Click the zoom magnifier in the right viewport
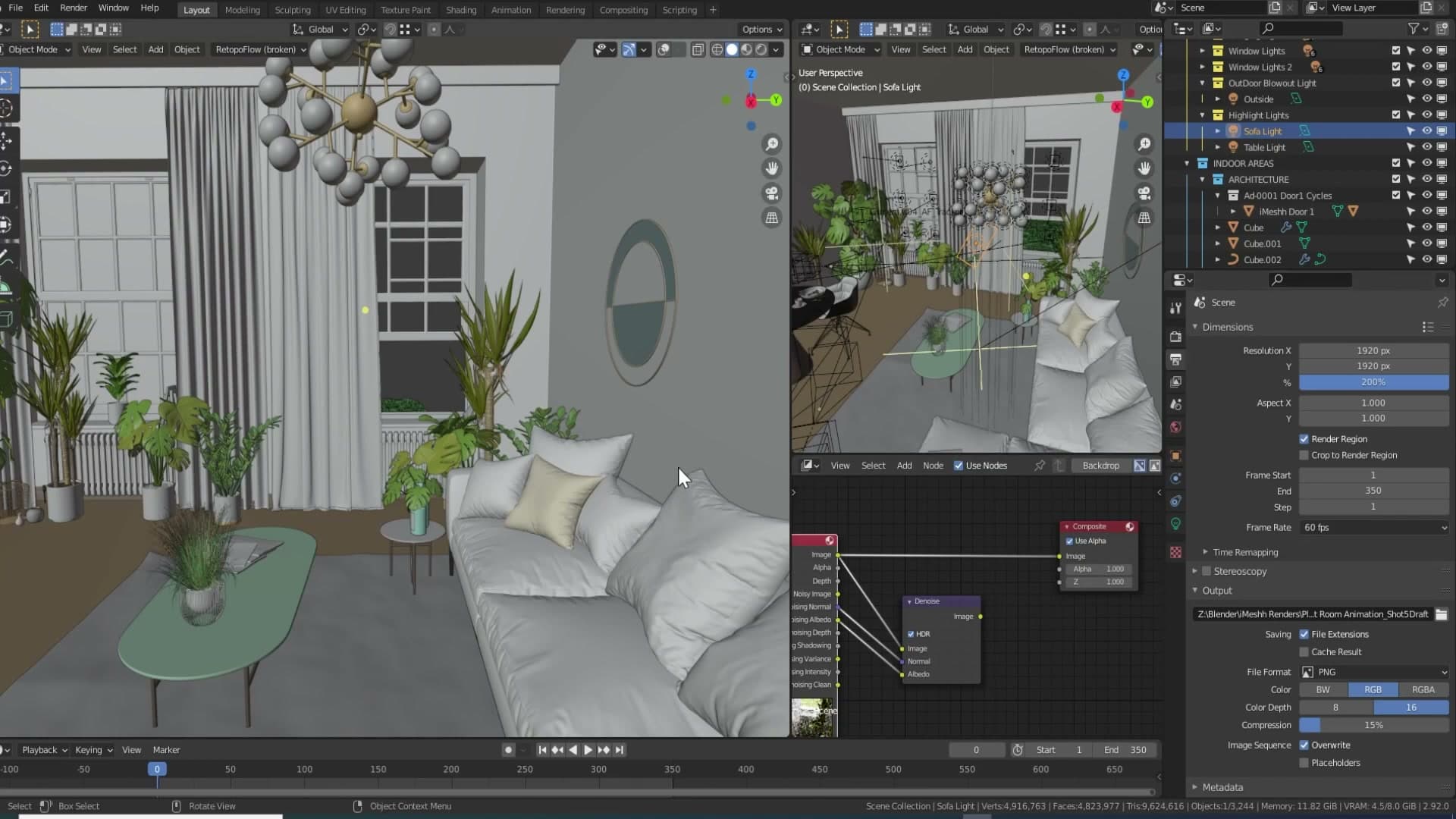This screenshot has width=1456, height=819. [1144, 144]
